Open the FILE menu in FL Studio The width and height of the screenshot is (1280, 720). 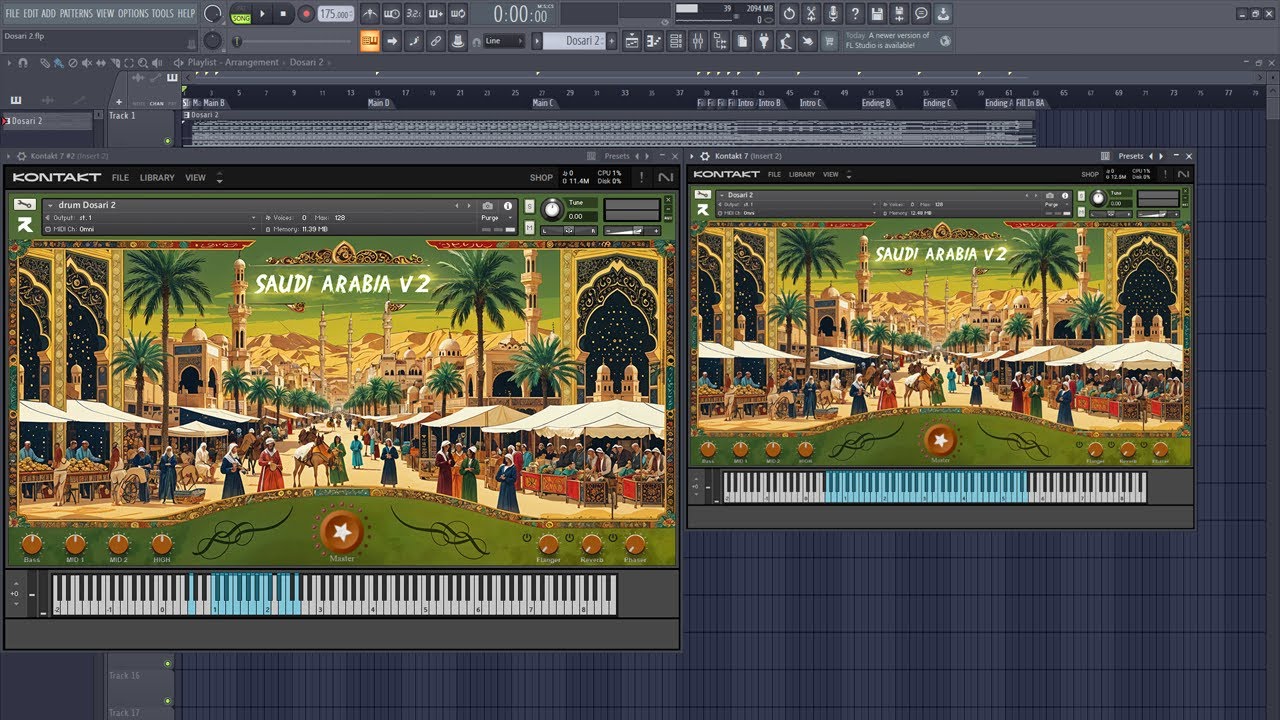[12, 13]
